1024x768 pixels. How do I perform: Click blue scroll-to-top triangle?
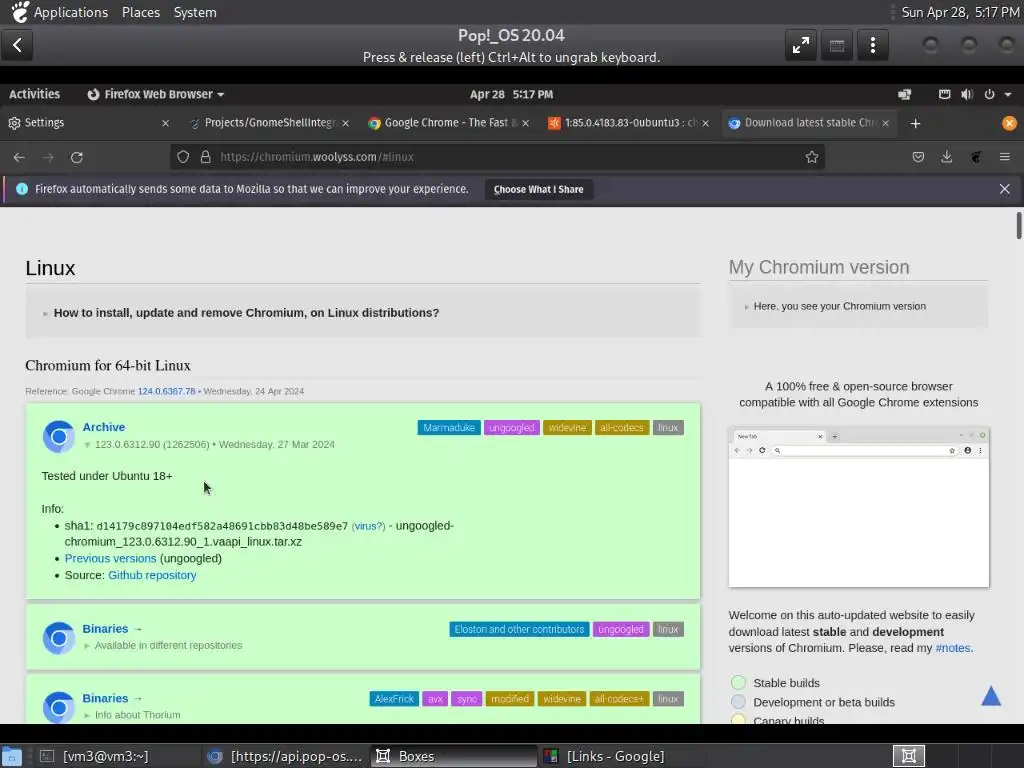991,696
